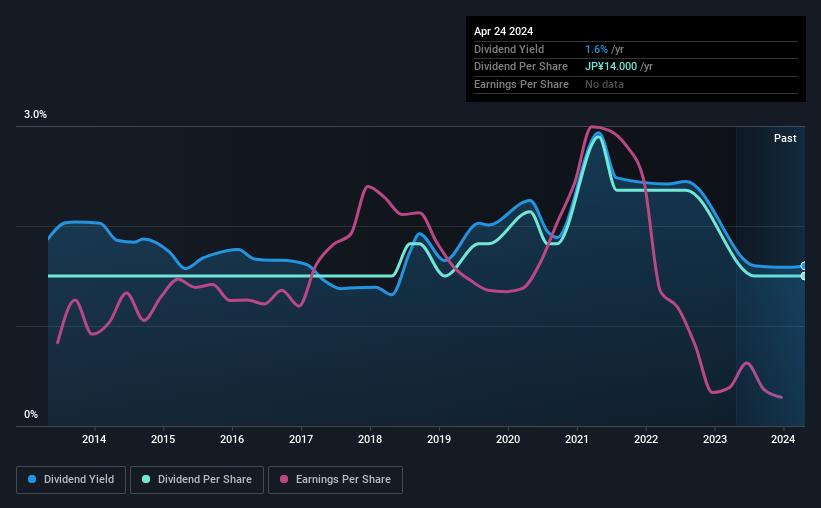
Task: Click the pink Earnings Per Share legend dot
Action: coord(284,479)
